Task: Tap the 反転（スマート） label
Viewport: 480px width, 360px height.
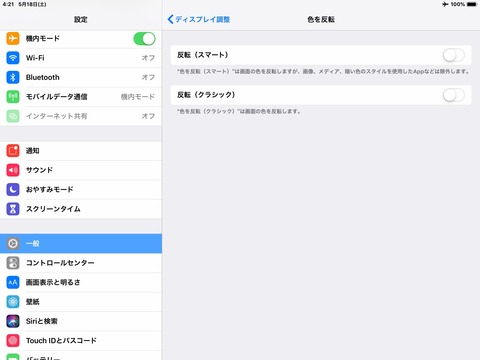Action: (x=203, y=55)
